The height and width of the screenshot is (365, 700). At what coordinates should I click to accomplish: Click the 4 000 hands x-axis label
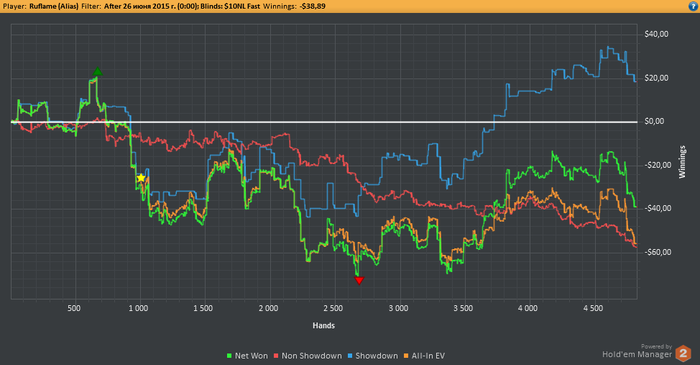coord(528,308)
